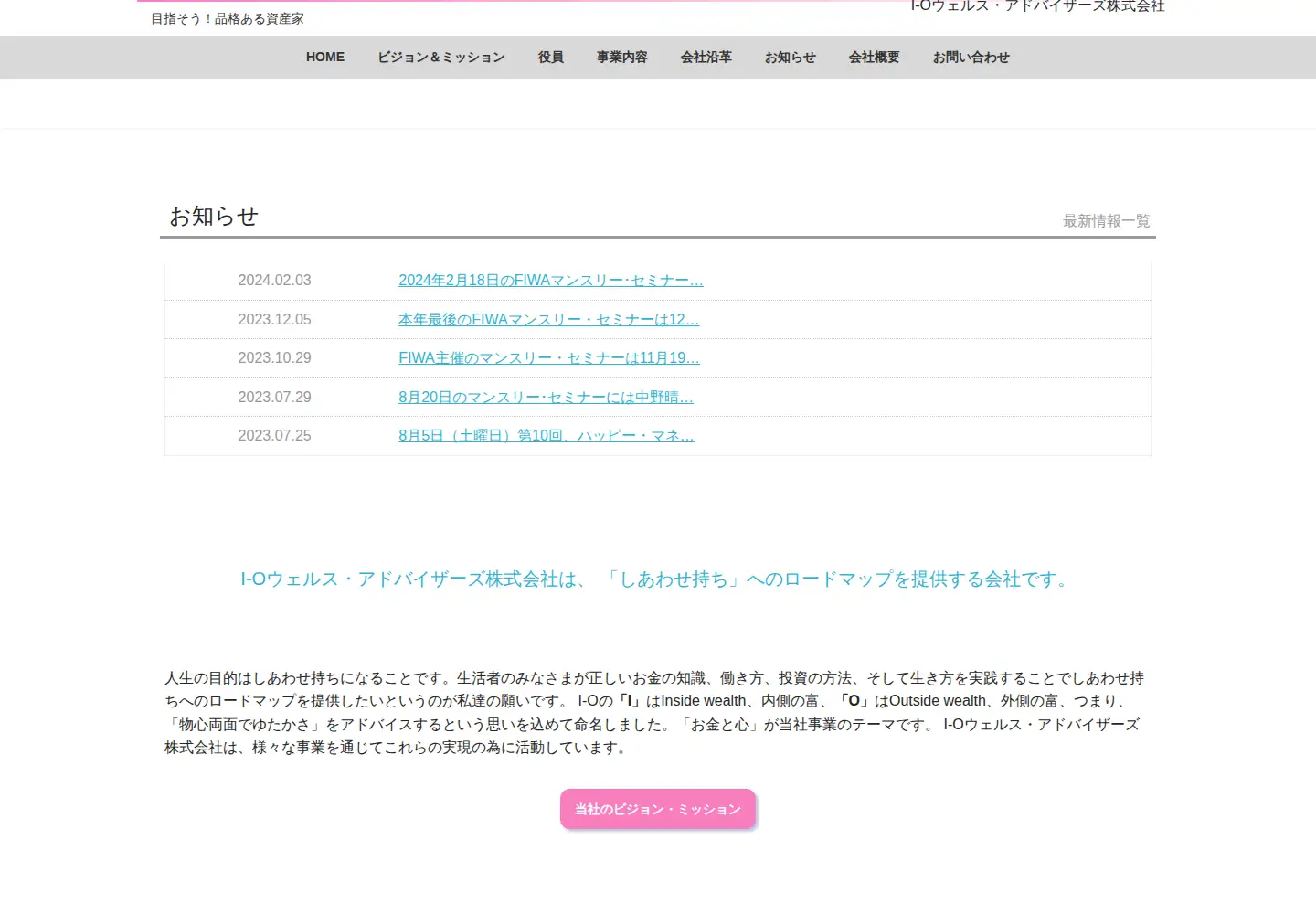Open the 会社概要 page
Screen dimensions: 1316x914
875,57
